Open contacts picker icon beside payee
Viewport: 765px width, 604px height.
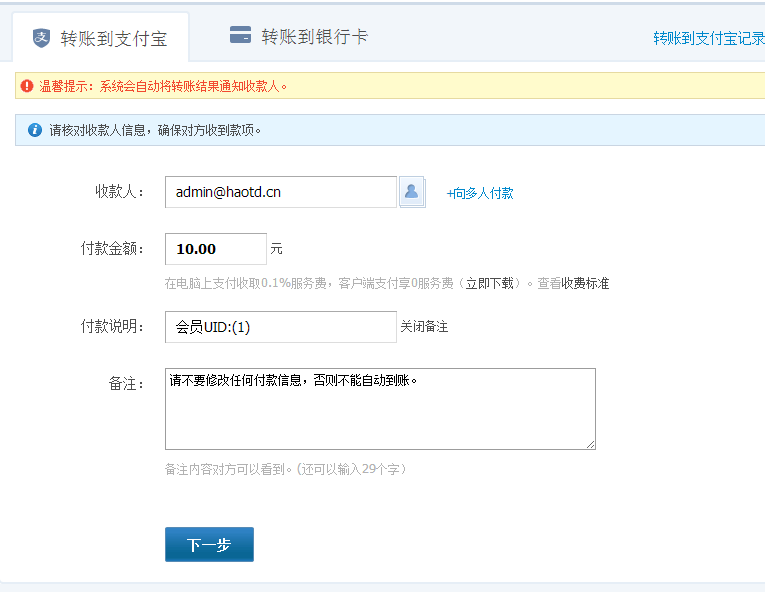pos(412,192)
